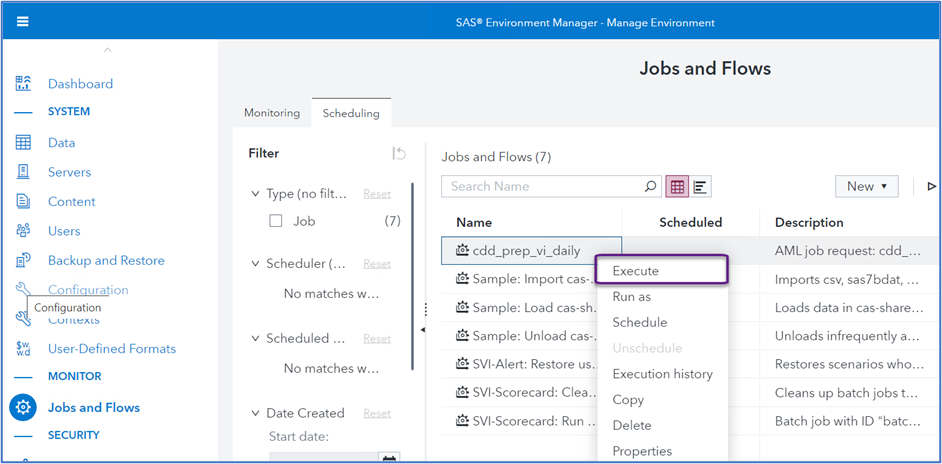Open the New dropdown button
The height and width of the screenshot is (464, 942).
866,186
